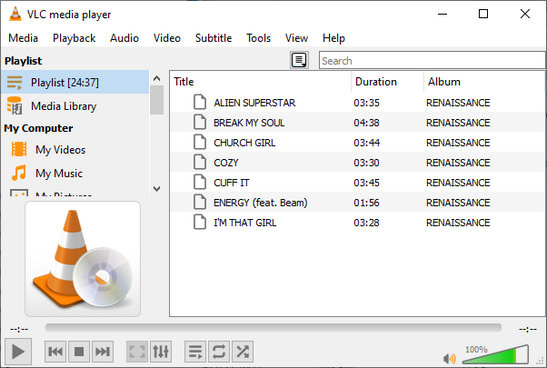Screen dimensions: 547x368
Task: Open My Videos in sidebar
Action: (75, 150)
